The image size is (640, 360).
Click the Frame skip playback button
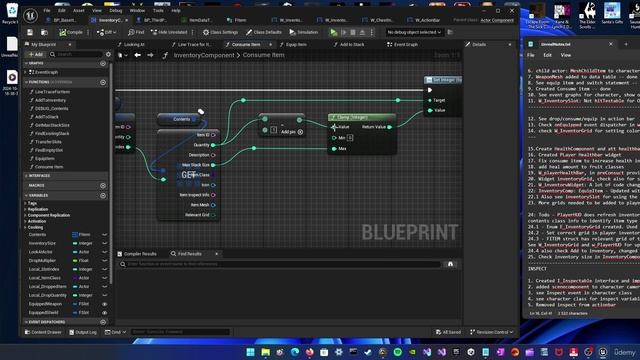click(344, 32)
